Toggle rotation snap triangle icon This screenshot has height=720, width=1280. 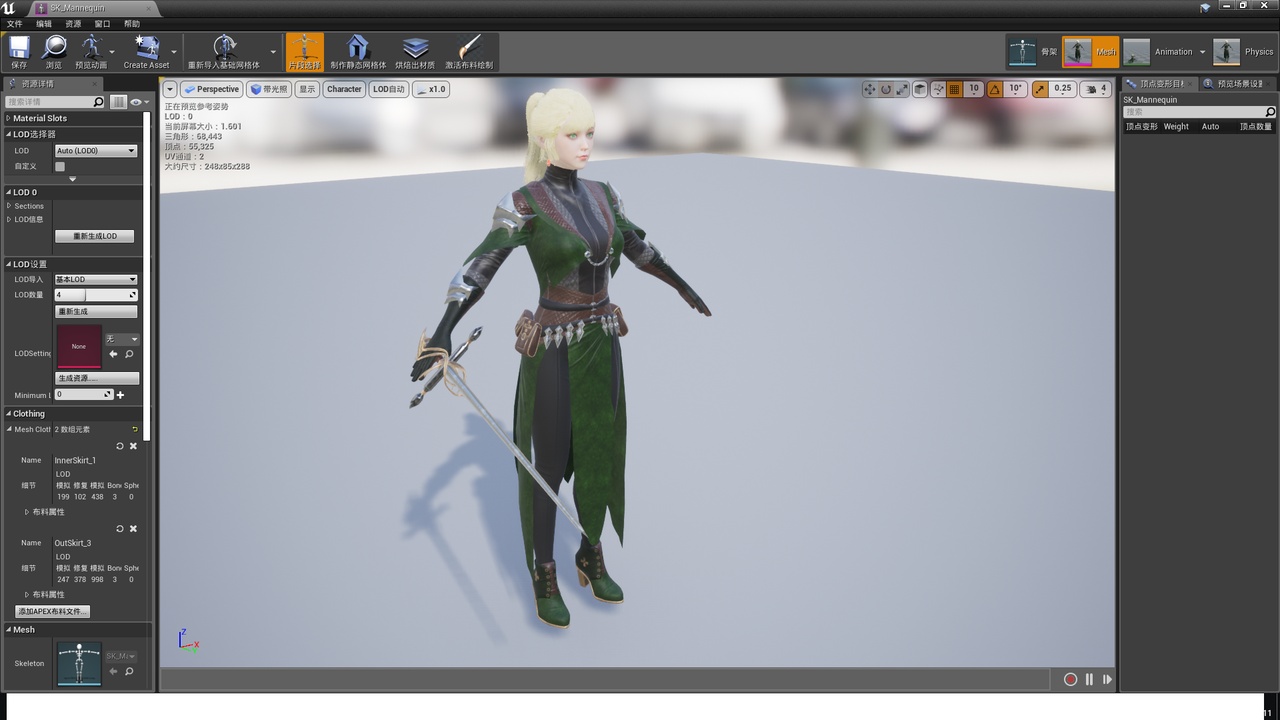tap(995, 89)
